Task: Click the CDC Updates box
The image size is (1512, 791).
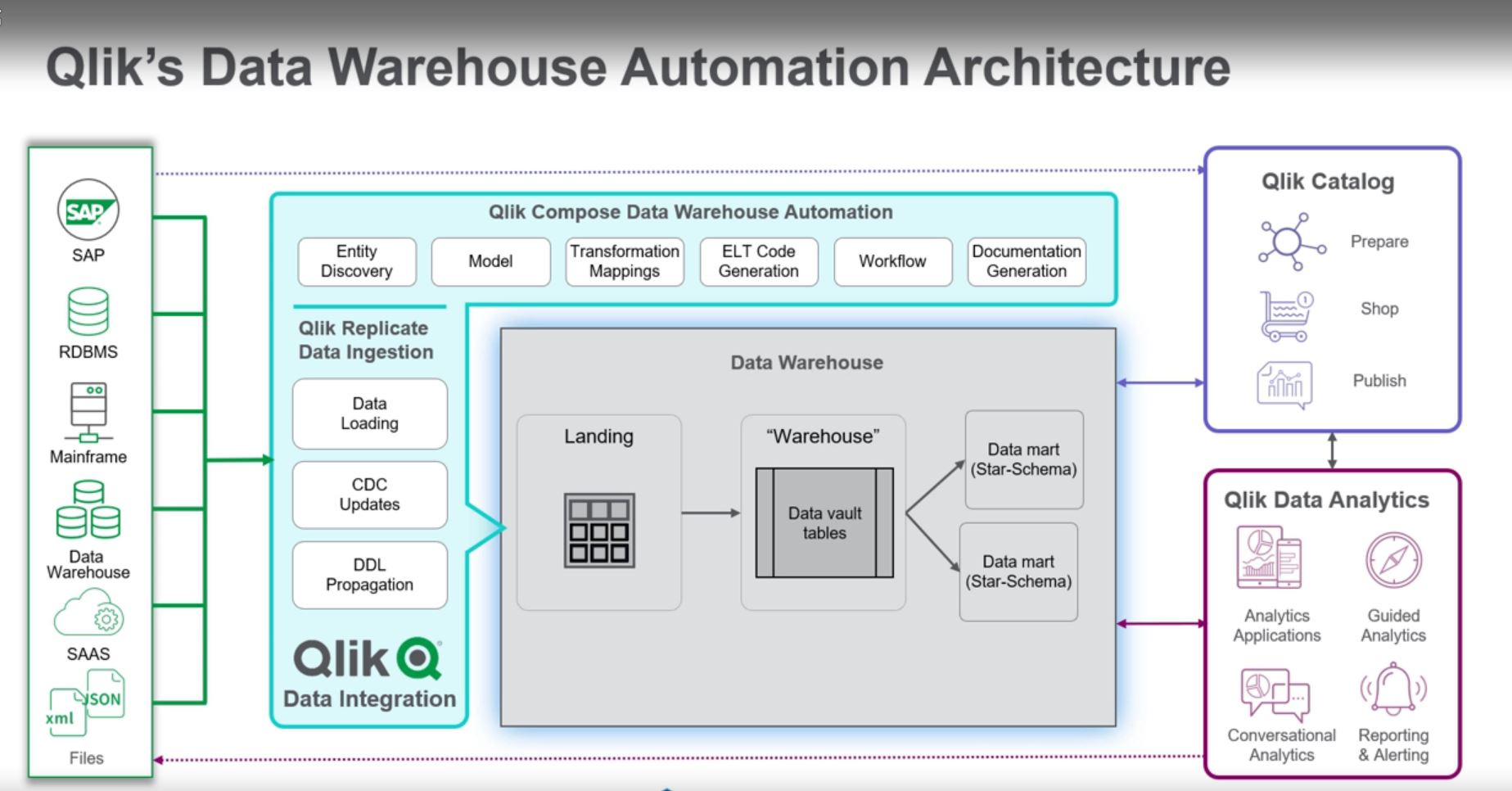Action: pyautogui.click(x=370, y=495)
